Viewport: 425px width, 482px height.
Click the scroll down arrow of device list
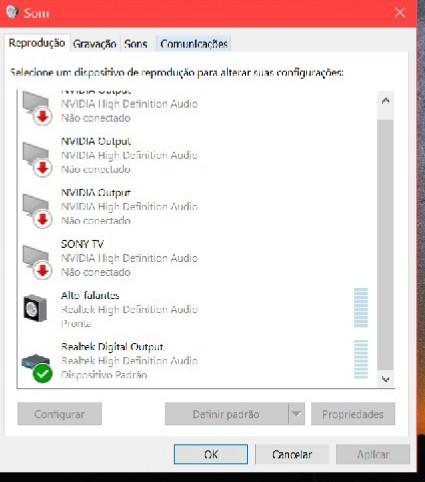click(386, 379)
